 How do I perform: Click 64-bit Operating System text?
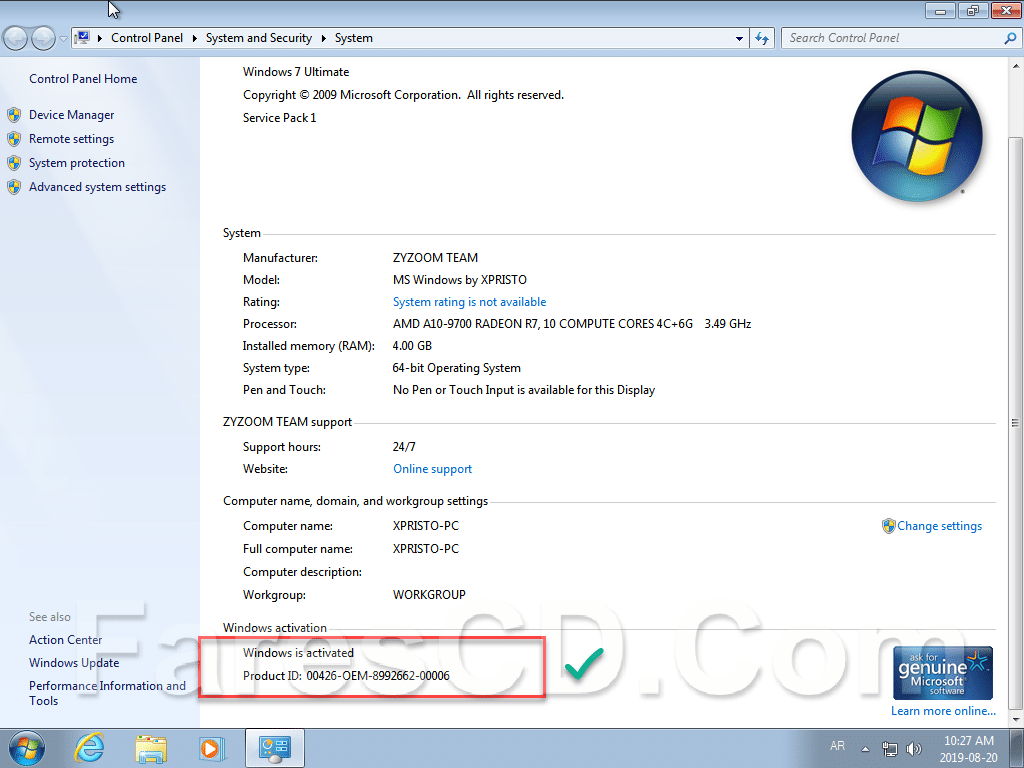click(456, 368)
